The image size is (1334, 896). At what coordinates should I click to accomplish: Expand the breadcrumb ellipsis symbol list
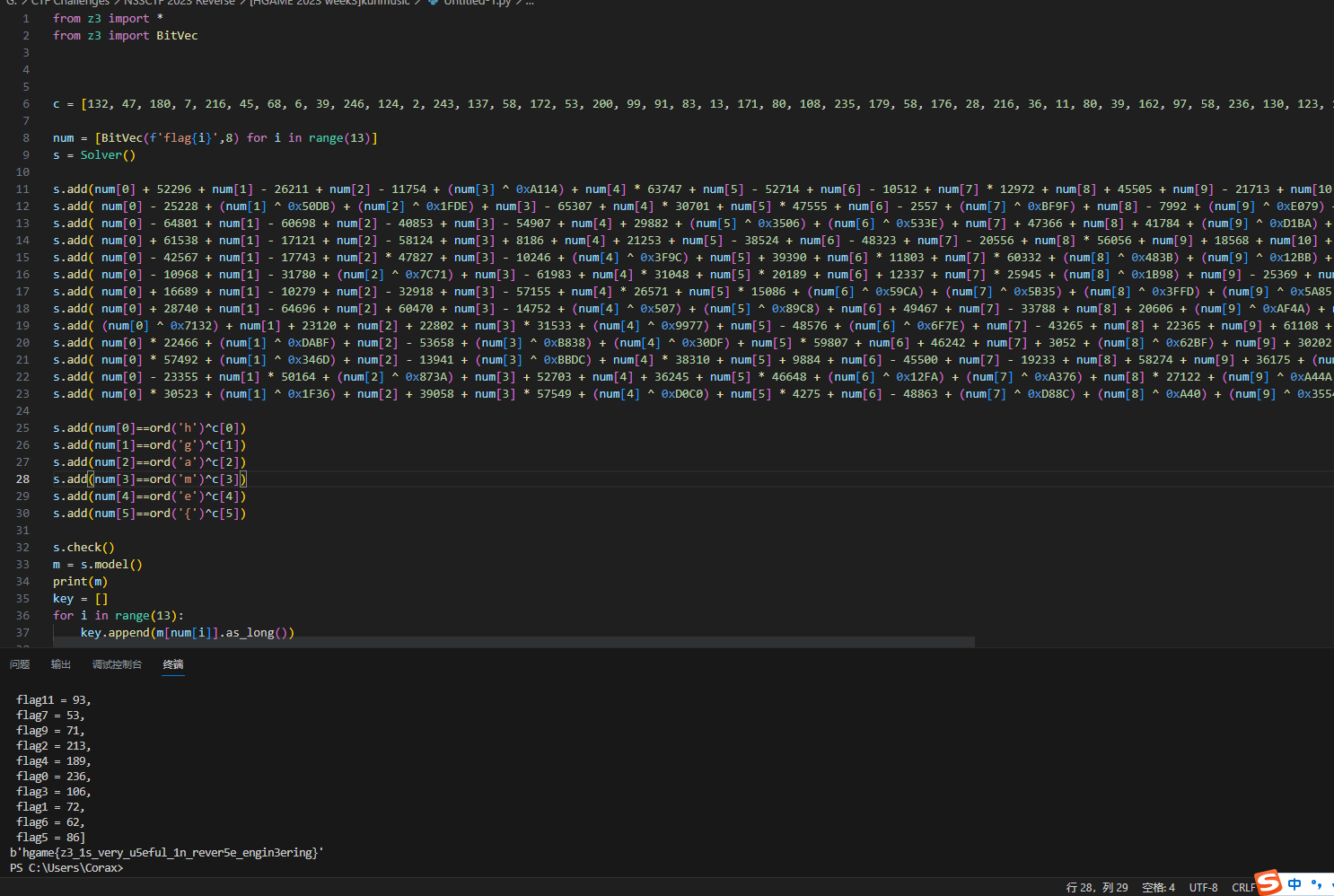pos(530,3)
